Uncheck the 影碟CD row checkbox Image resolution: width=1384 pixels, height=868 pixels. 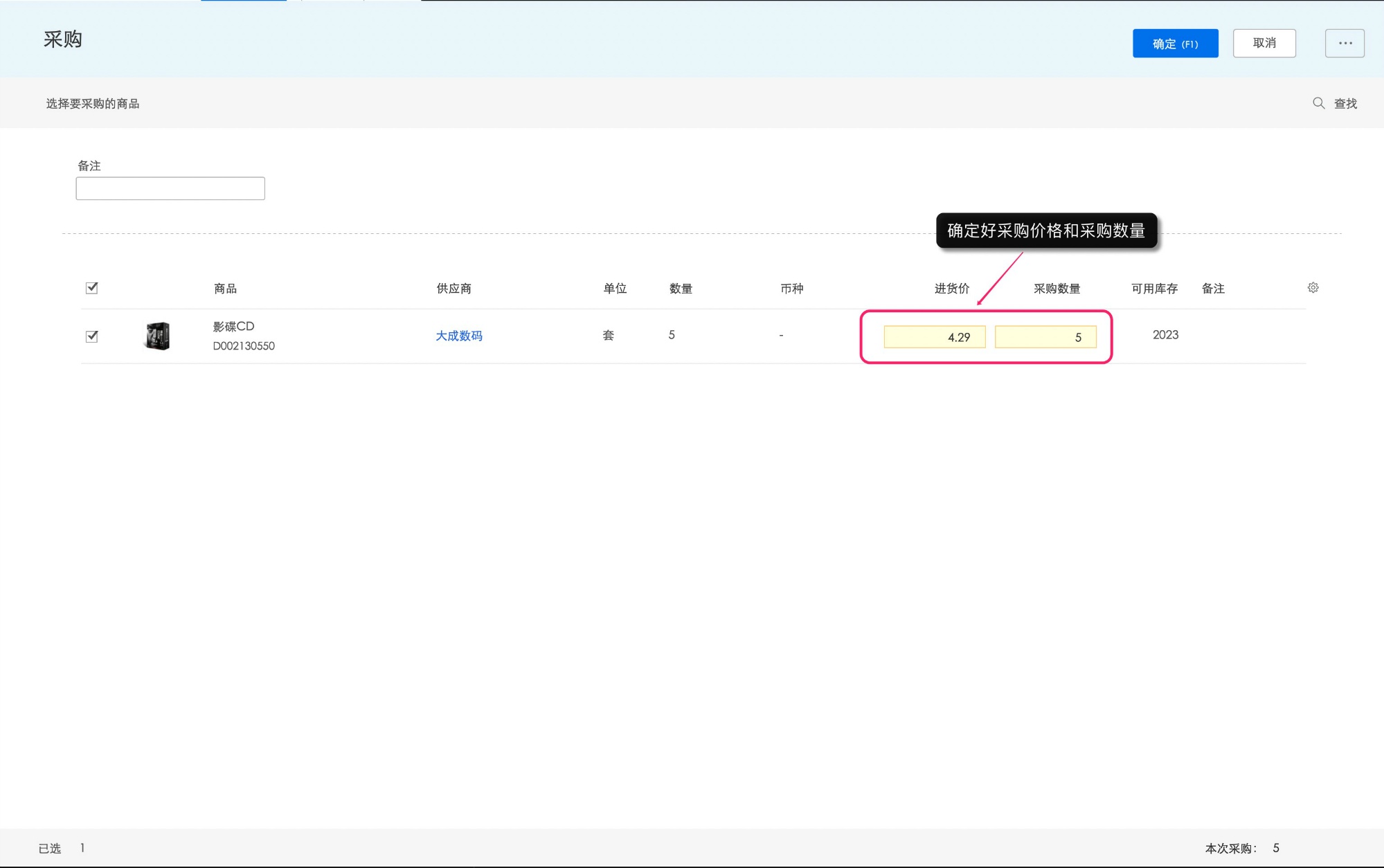click(92, 336)
